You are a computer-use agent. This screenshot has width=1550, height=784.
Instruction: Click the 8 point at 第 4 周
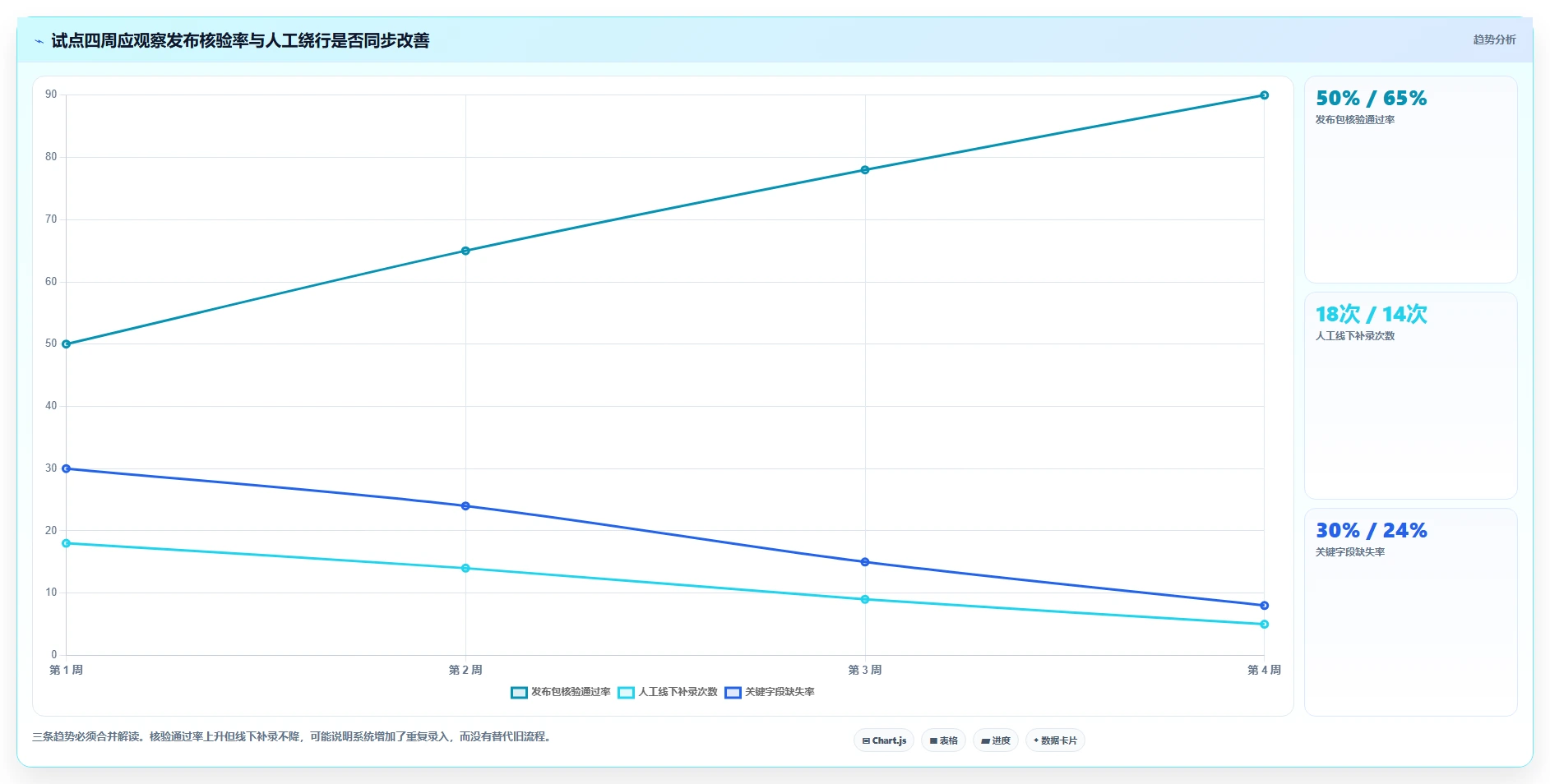pos(1264,606)
